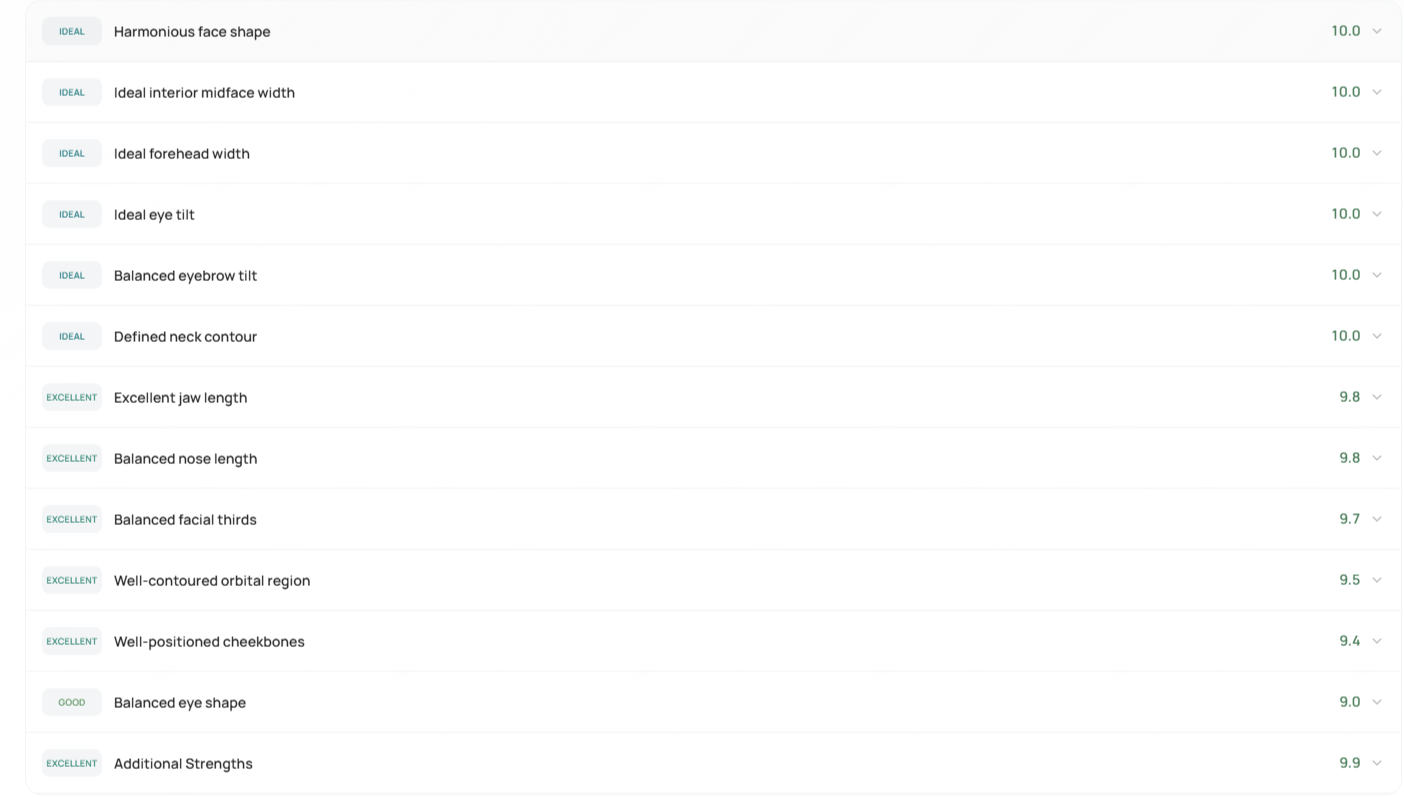Expand the Ideal eye tilt chevron
This screenshot has height=797, width=1404.
point(1377,214)
